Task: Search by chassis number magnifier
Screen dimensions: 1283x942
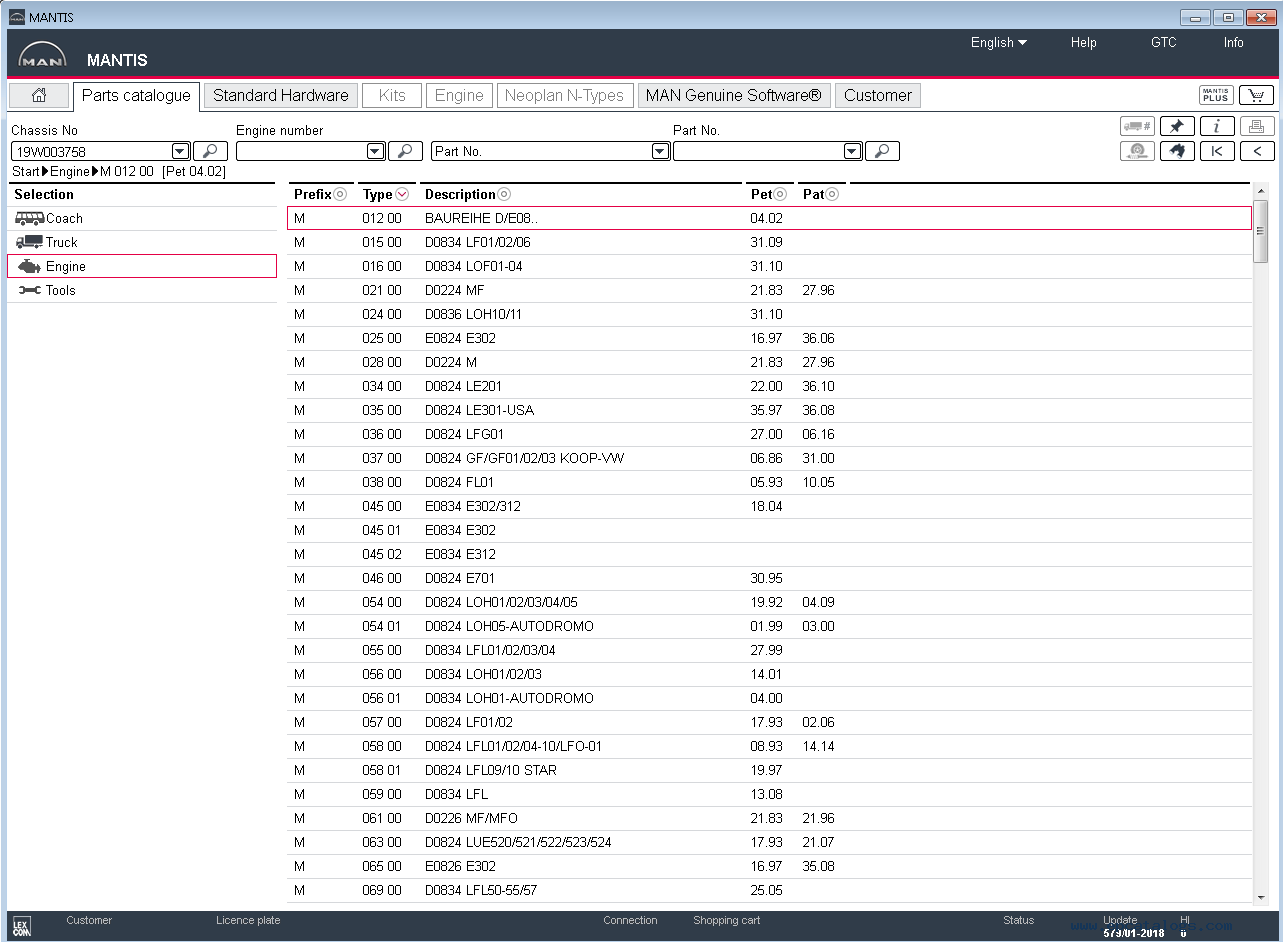Action: [210, 151]
